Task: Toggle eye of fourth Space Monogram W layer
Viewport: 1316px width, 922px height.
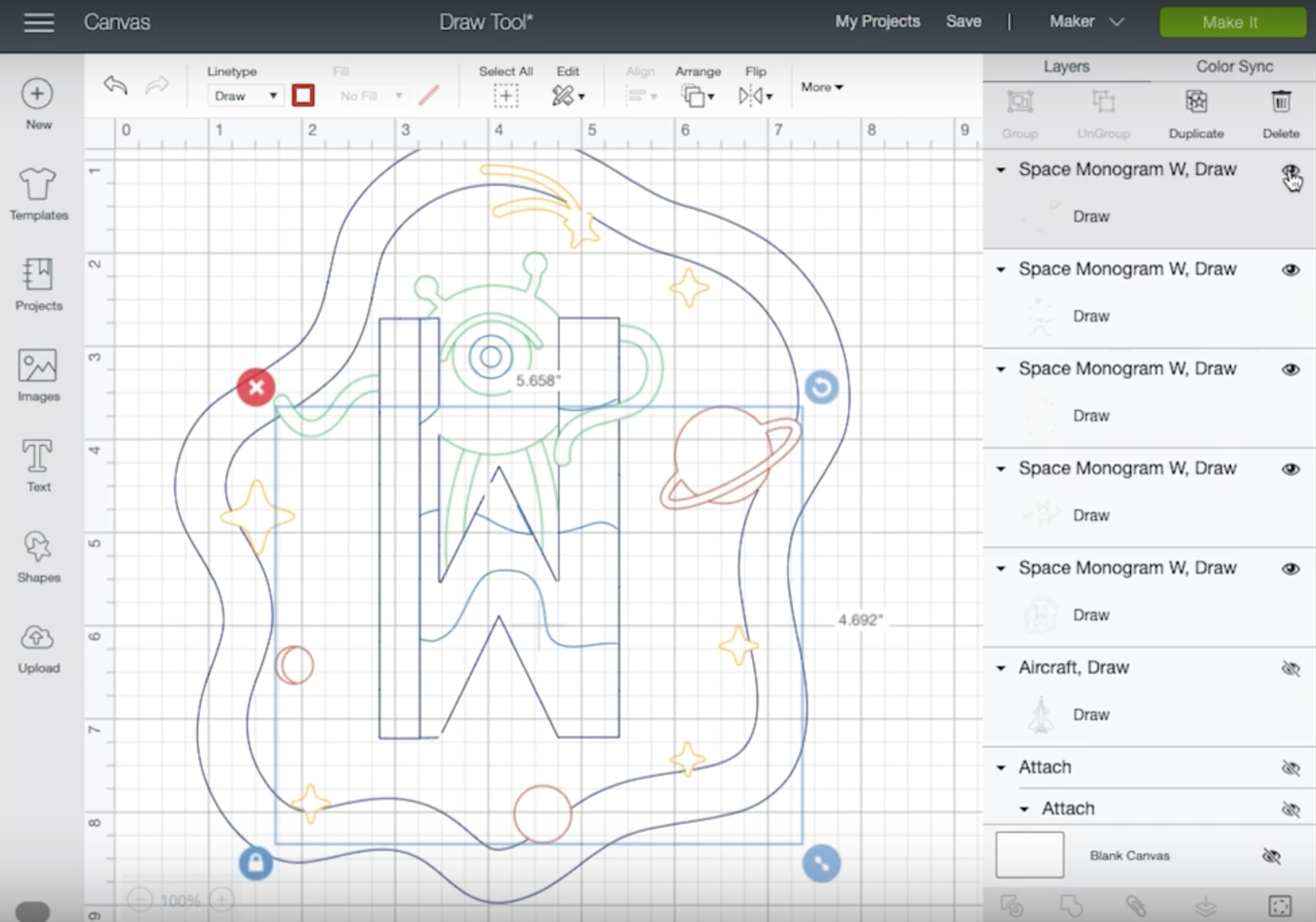Action: [1290, 470]
